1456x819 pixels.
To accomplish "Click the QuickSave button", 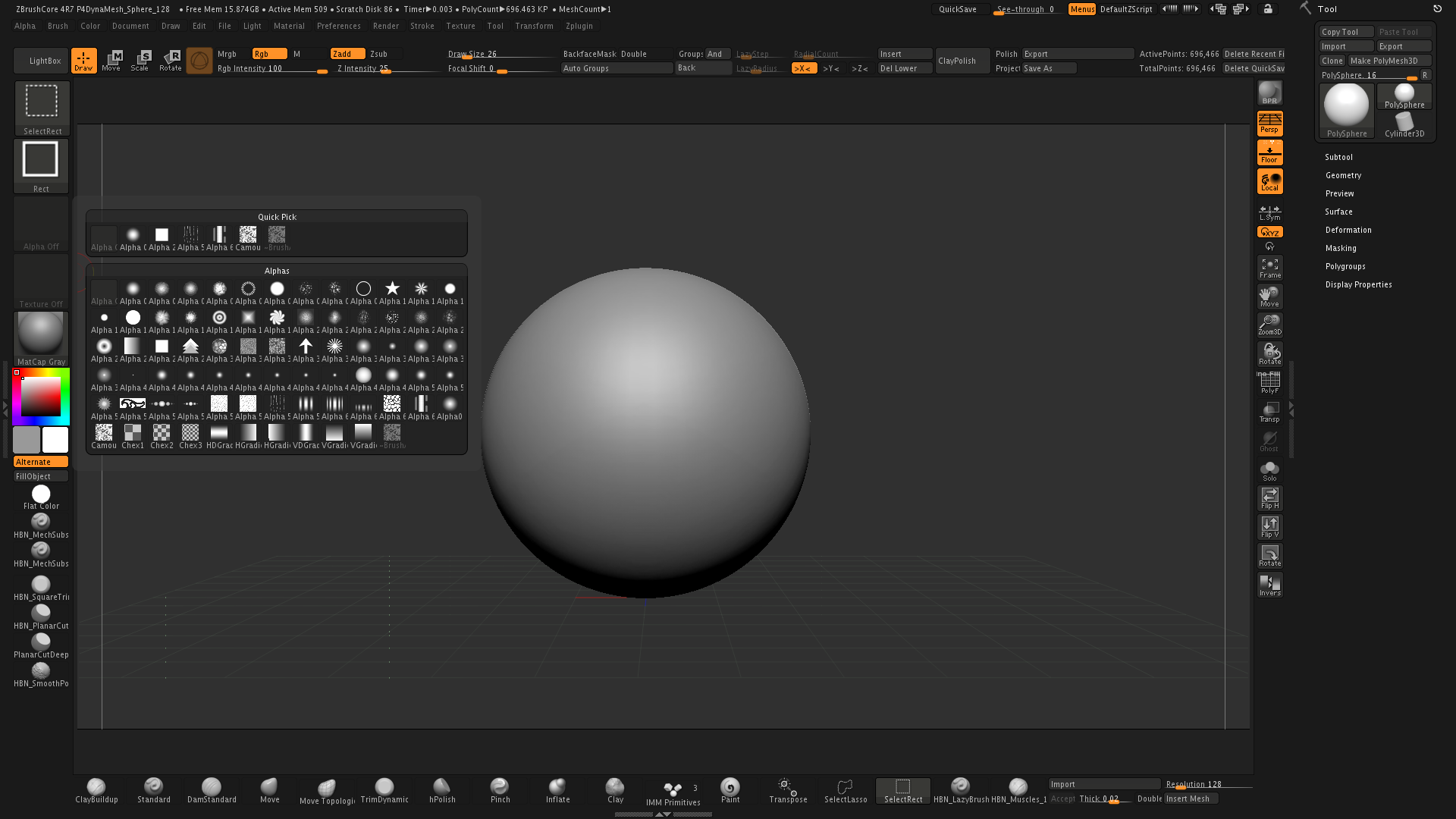I will [x=958, y=9].
